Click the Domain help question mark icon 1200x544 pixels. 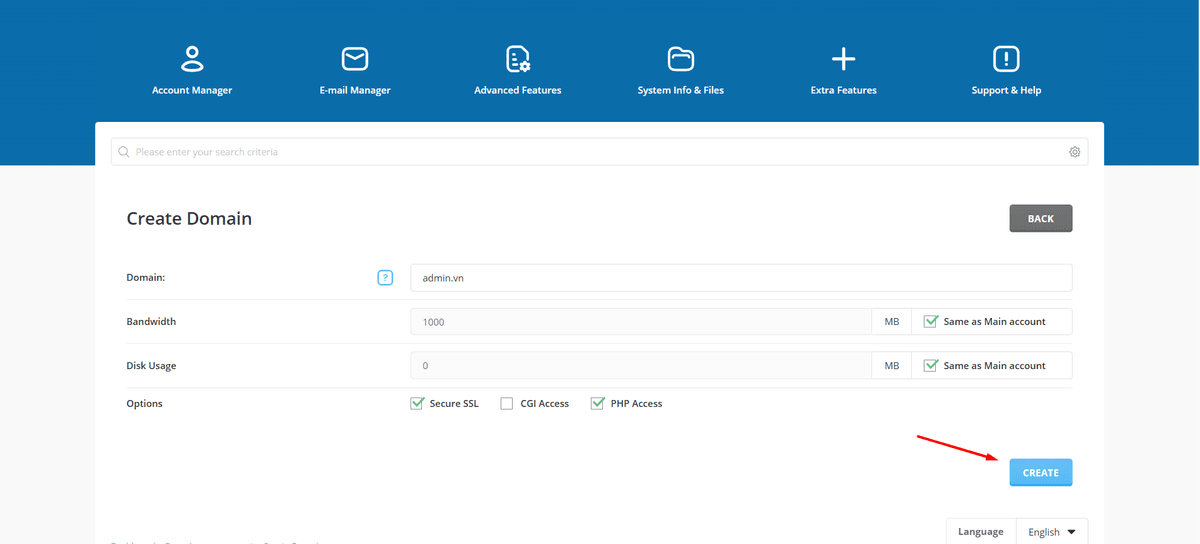385,278
